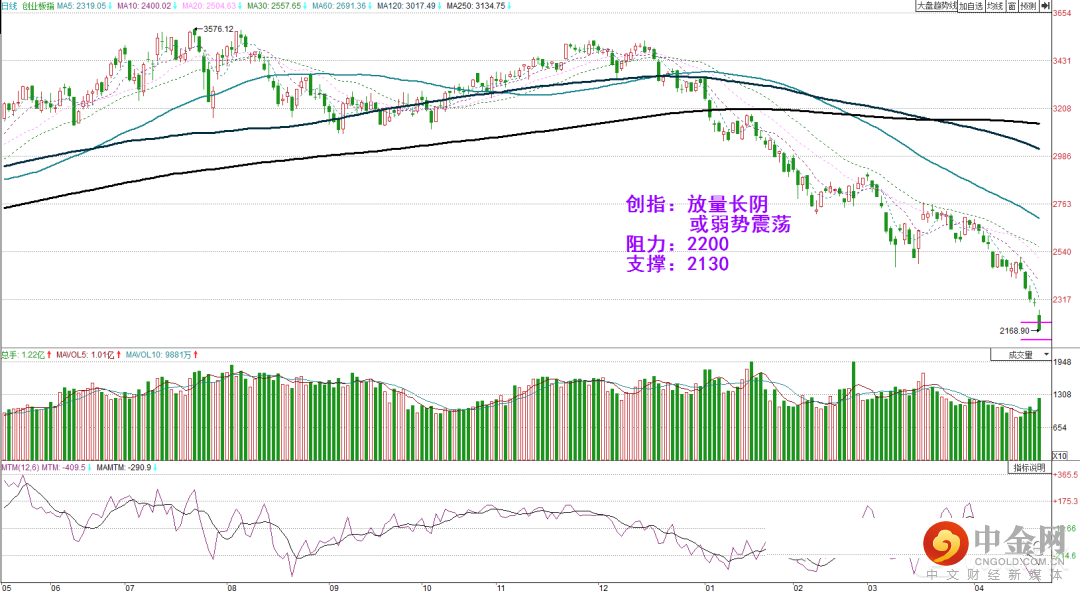Screen dimensions: 1080x593
Task: Click the arrow-to-bar icon at top right
Action: [x=1046, y=6]
